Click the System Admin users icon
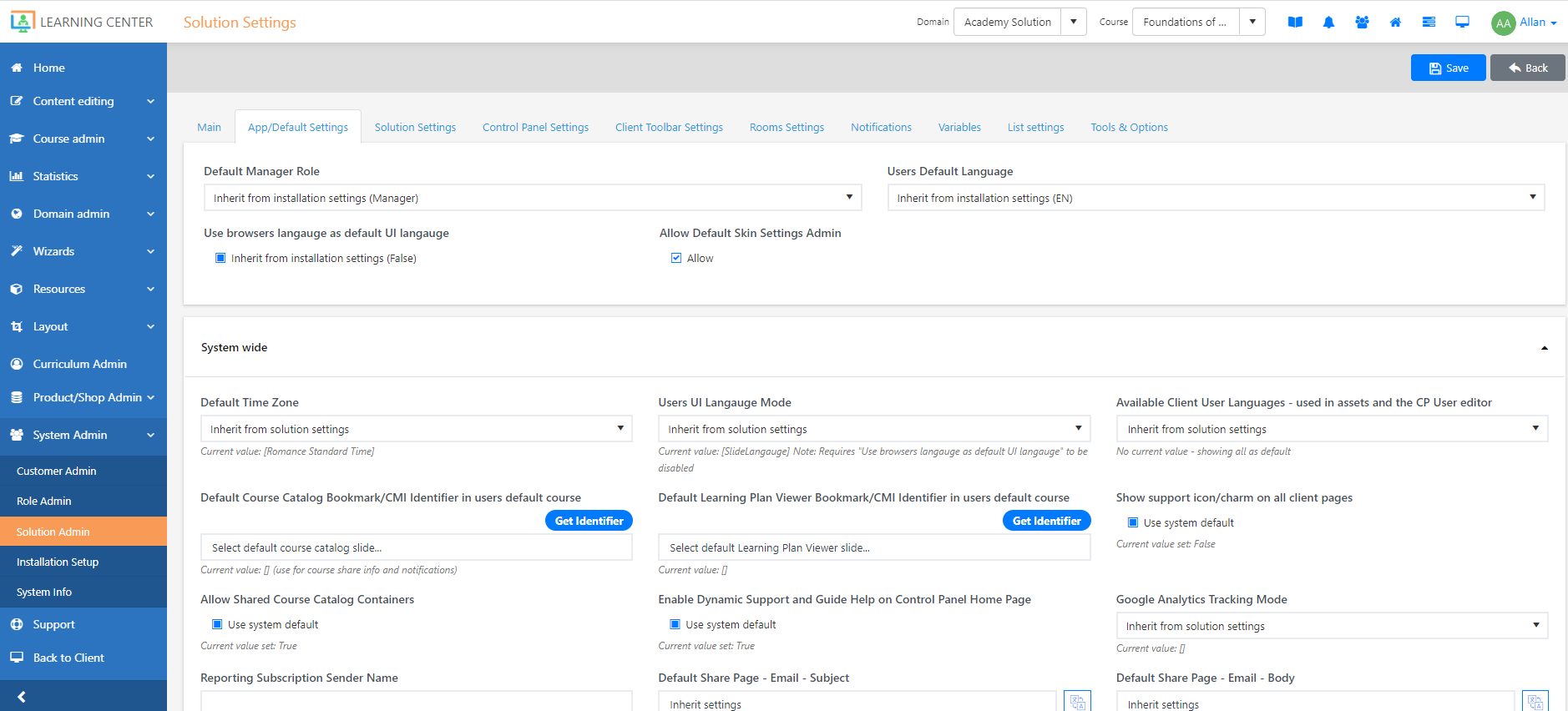 click(17, 435)
